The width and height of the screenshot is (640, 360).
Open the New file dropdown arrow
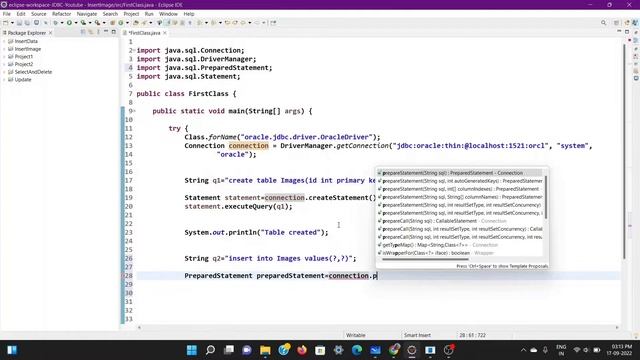point(12,23)
